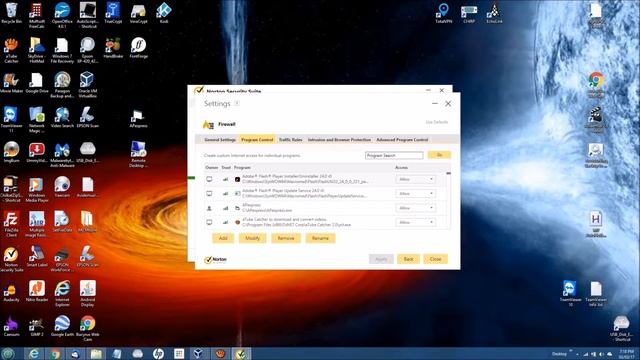Click the Show Desktop toolbar label in taskbar
This screenshot has width=640, height=360.
pos(559,354)
